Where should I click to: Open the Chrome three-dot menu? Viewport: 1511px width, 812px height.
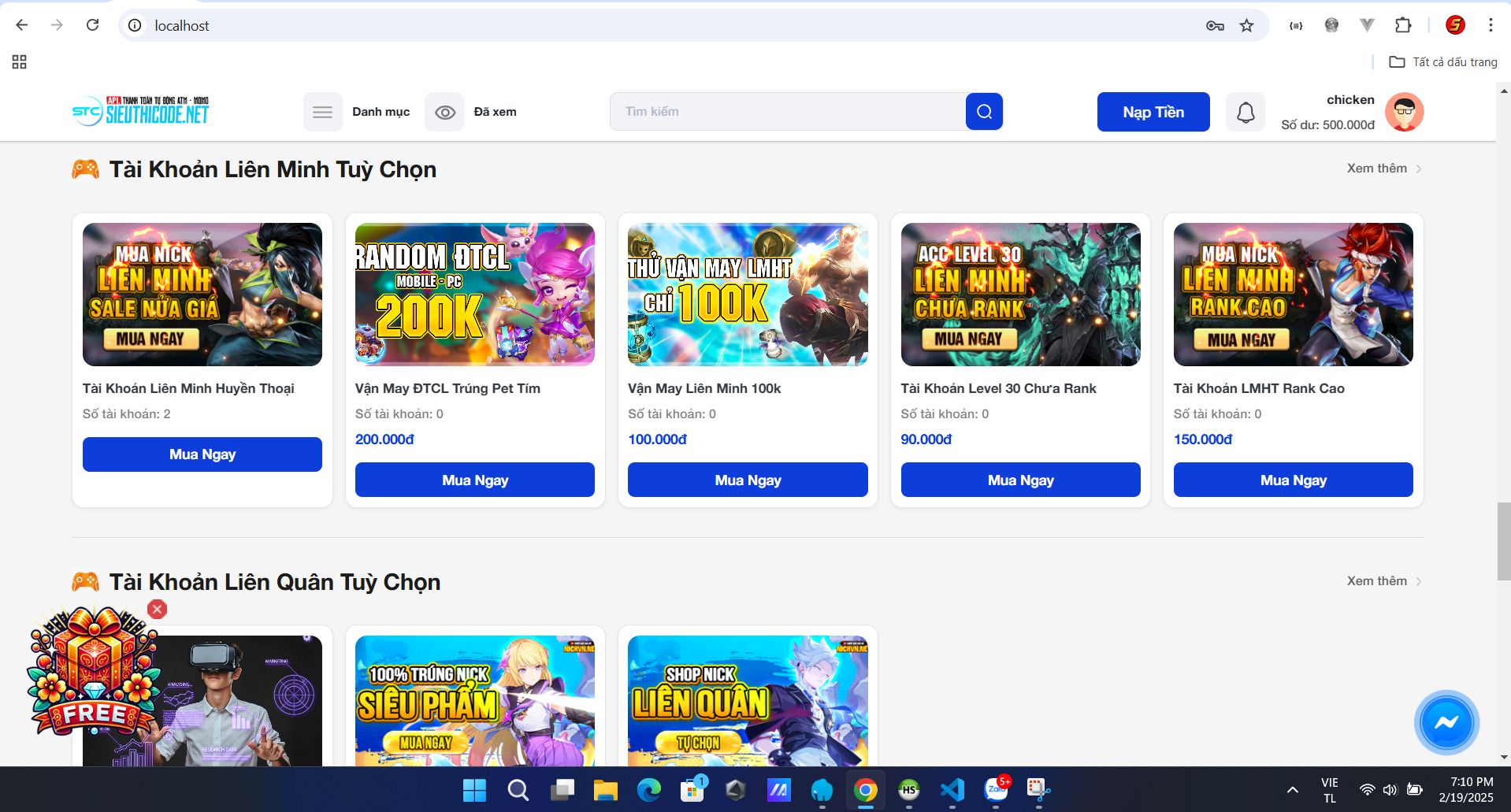pyautogui.click(x=1491, y=25)
